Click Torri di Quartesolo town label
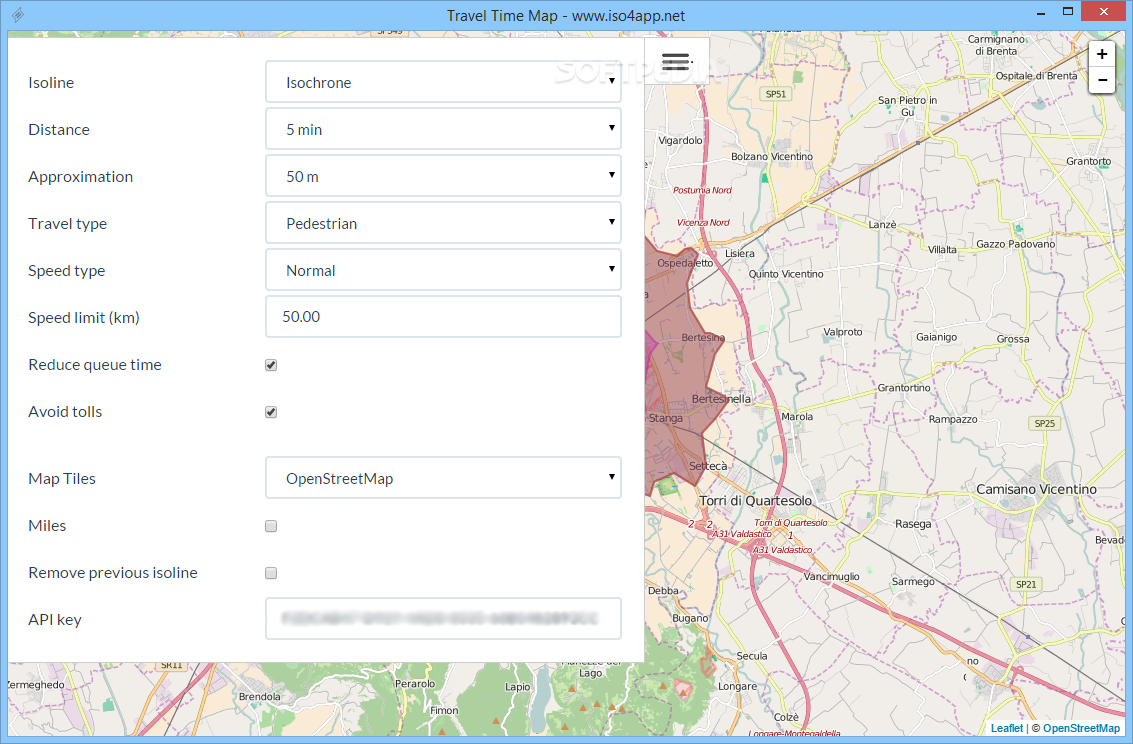The width and height of the screenshot is (1133, 744). tap(755, 501)
